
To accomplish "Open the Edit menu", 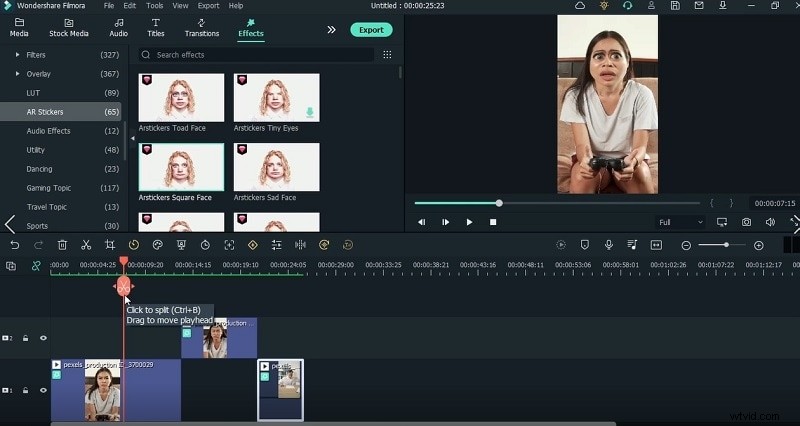I will 130,6.
